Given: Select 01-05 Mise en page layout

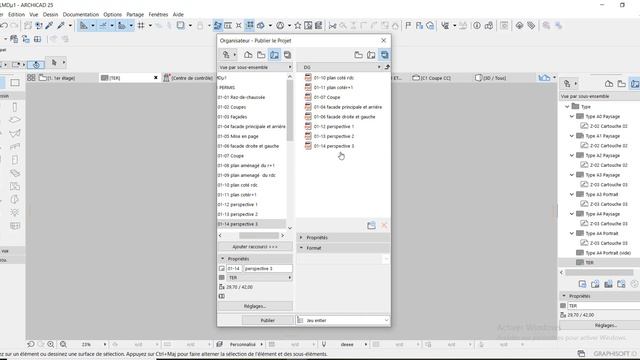Looking at the screenshot, I should click(238, 136).
